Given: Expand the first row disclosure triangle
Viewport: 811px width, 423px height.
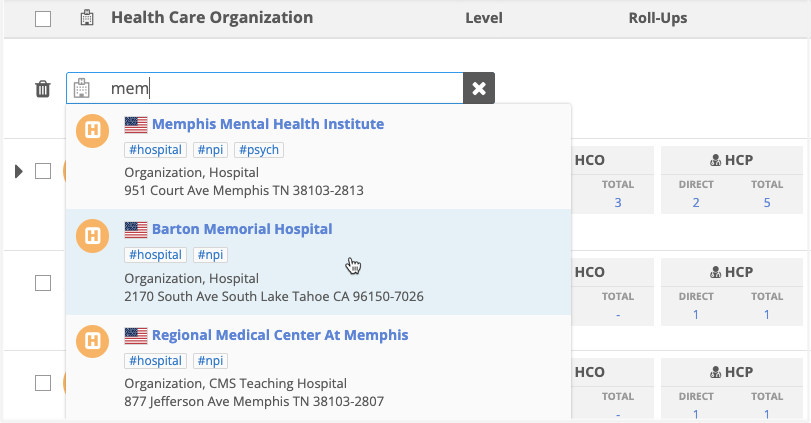Looking at the screenshot, I should [x=19, y=171].
